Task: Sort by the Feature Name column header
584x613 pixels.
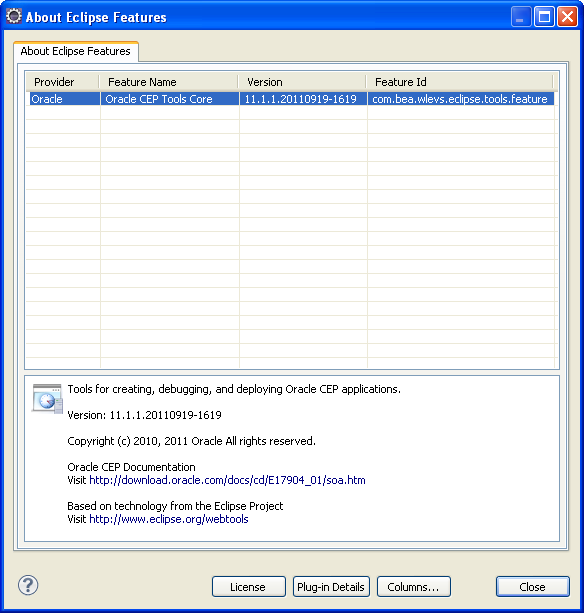Action: [168, 82]
